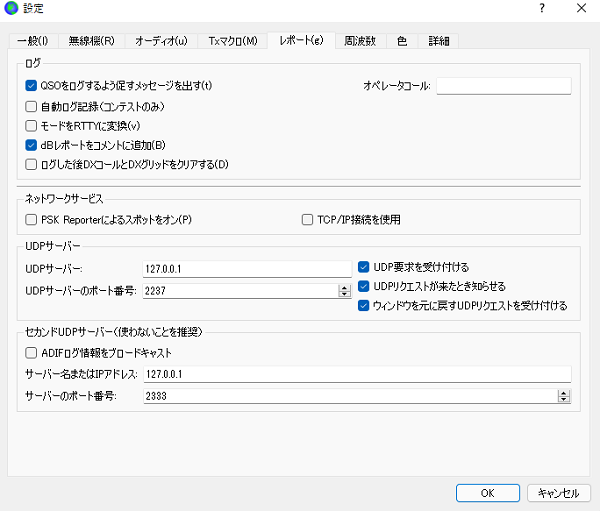Enable PSK Reporter spotting checkbox
Viewport: 600px width, 511px height.
31,219
